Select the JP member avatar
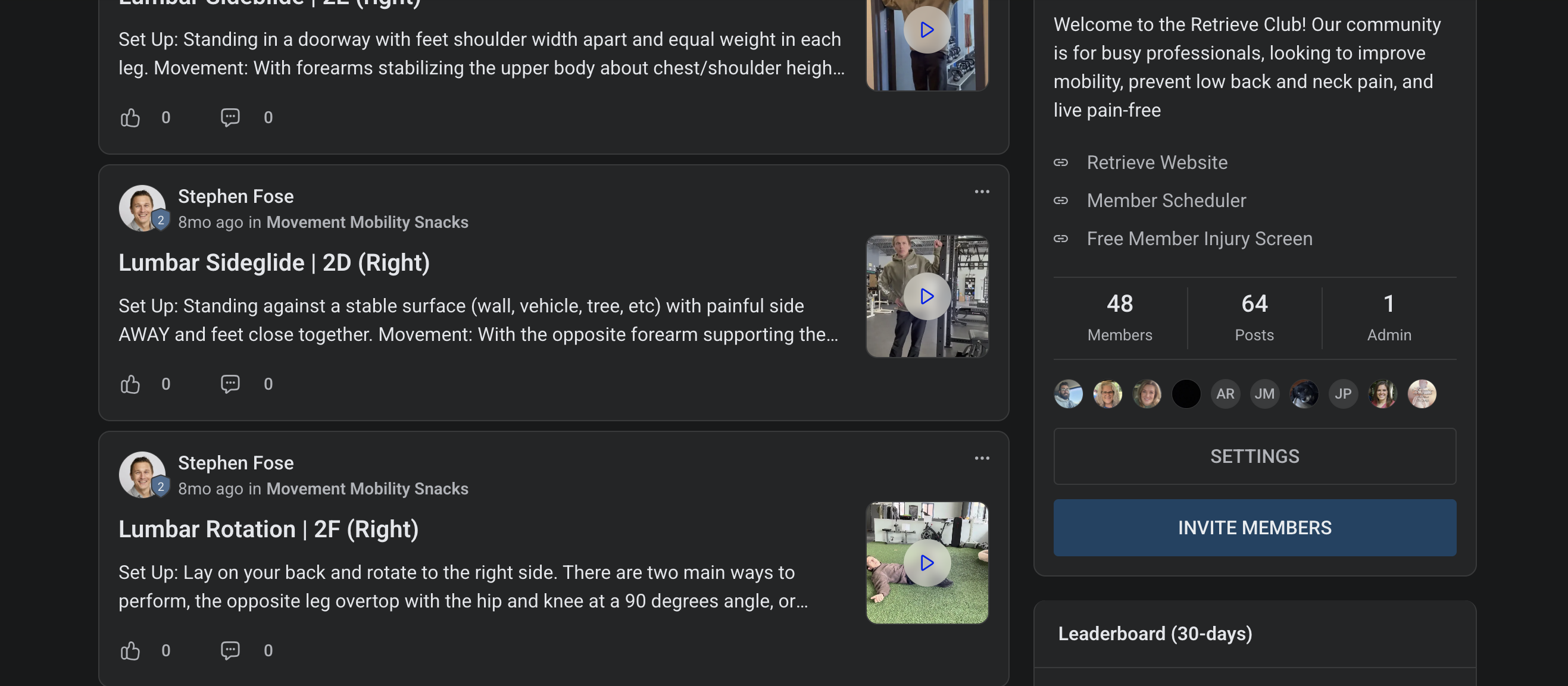 click(x=1343, y=394)
